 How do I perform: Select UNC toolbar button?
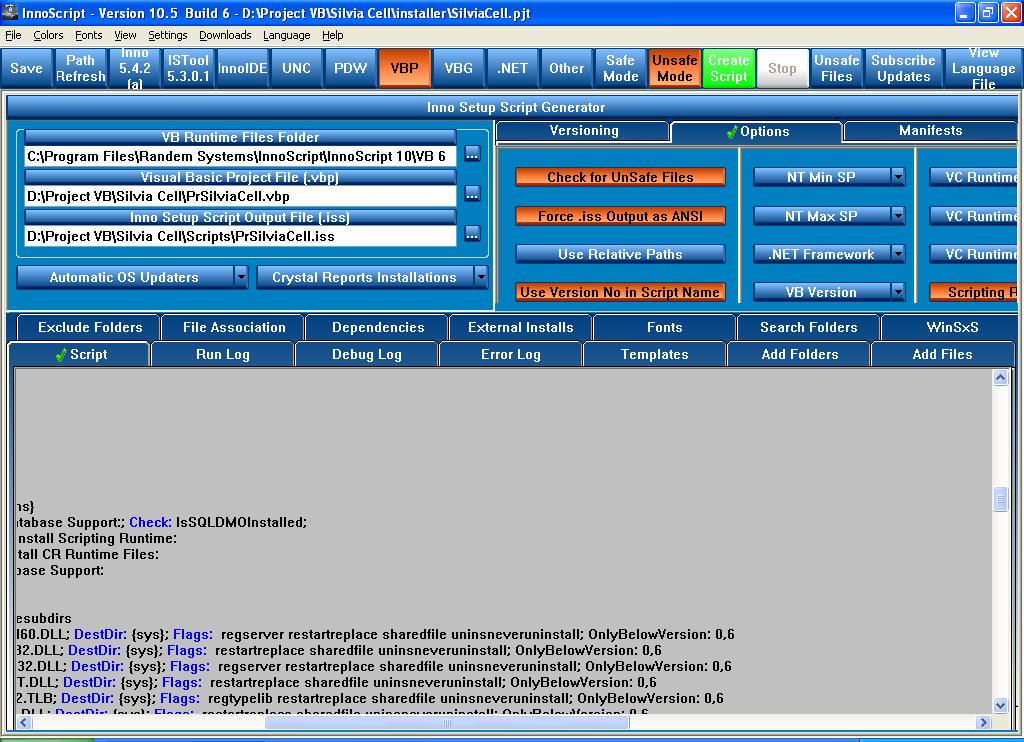296,68
